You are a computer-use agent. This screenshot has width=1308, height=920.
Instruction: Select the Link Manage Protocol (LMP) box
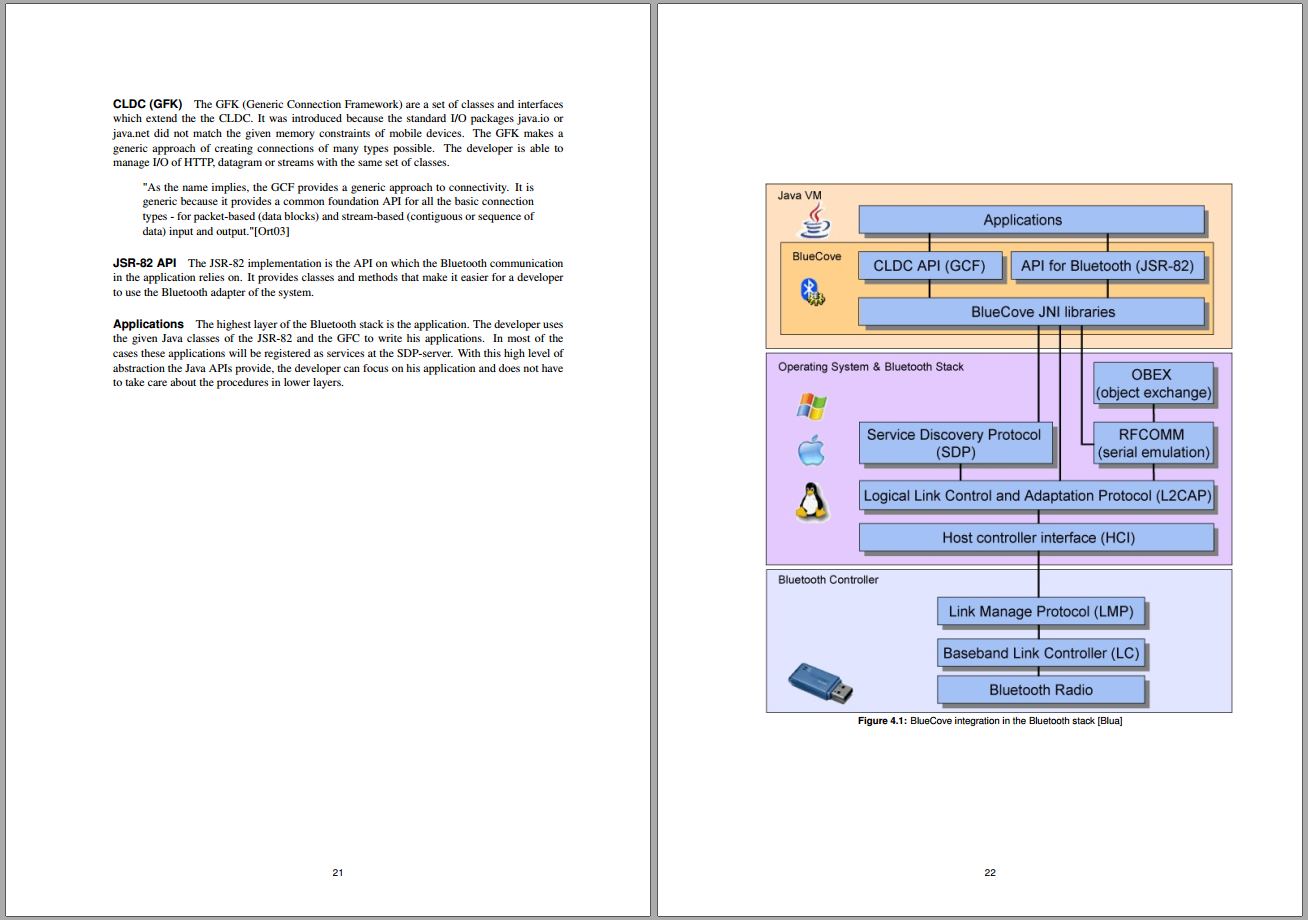1040,611
